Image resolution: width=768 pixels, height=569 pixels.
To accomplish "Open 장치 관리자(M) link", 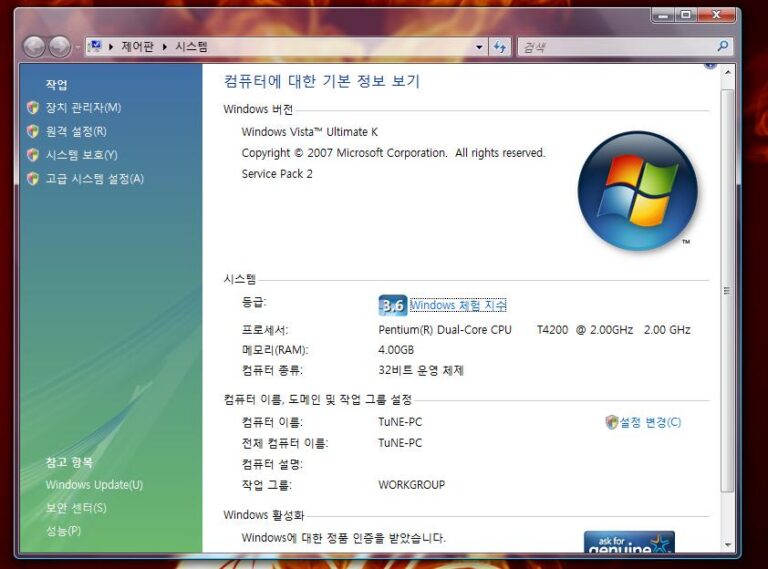I will [x=83, y=108].
